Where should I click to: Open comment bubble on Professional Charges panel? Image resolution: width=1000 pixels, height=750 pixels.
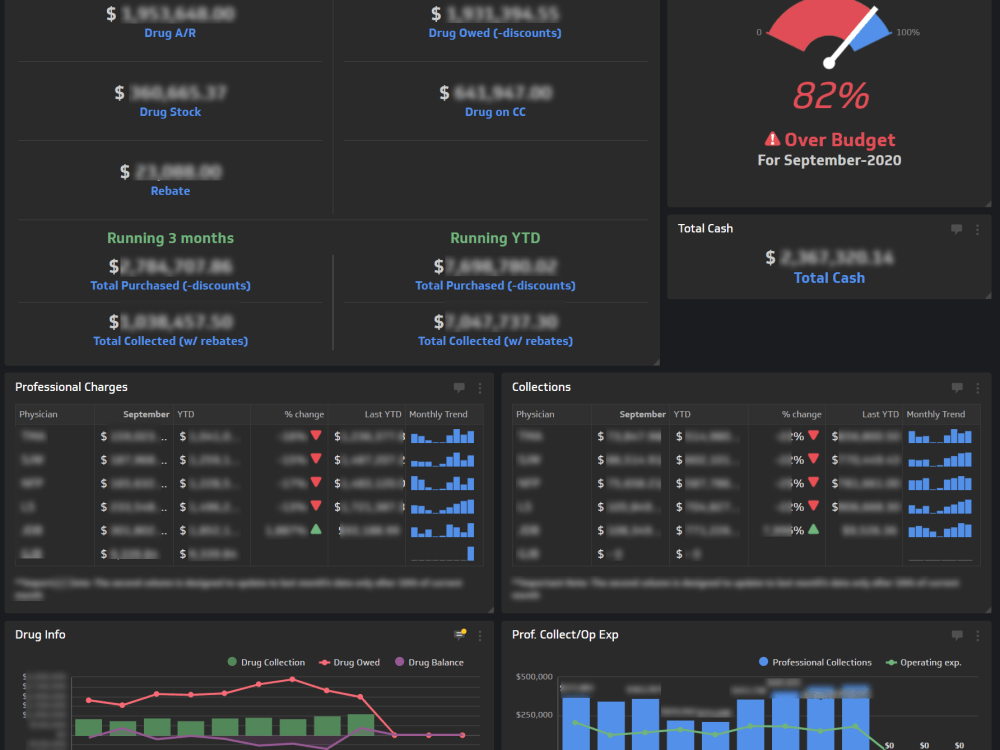tap(458, 388)
